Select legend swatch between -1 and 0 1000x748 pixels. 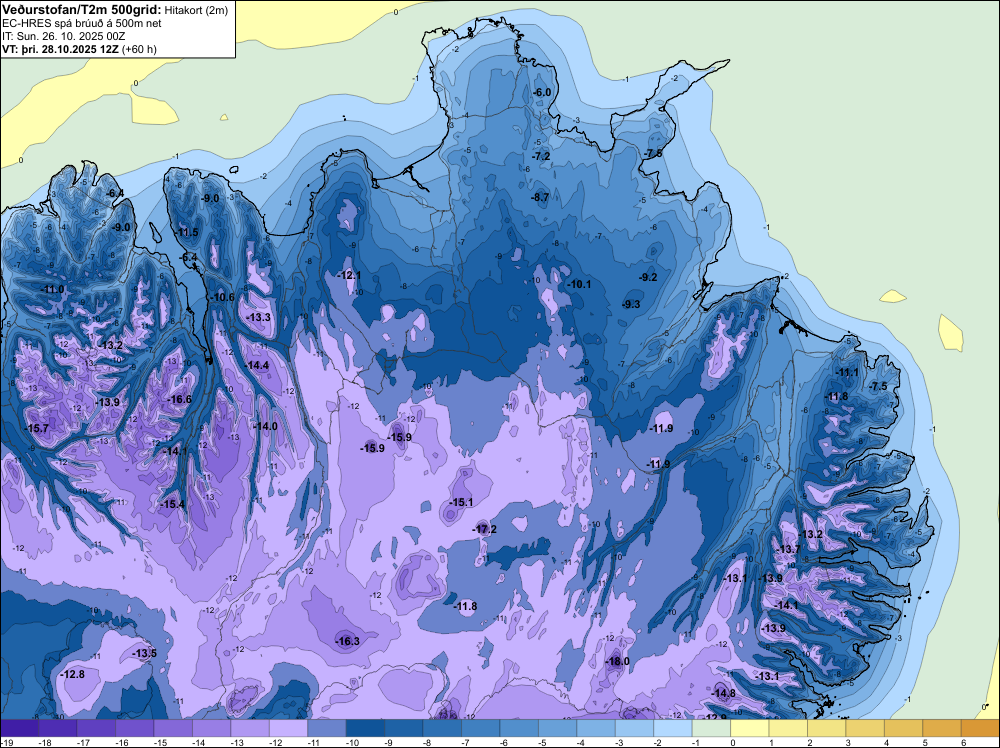point(711,728)
